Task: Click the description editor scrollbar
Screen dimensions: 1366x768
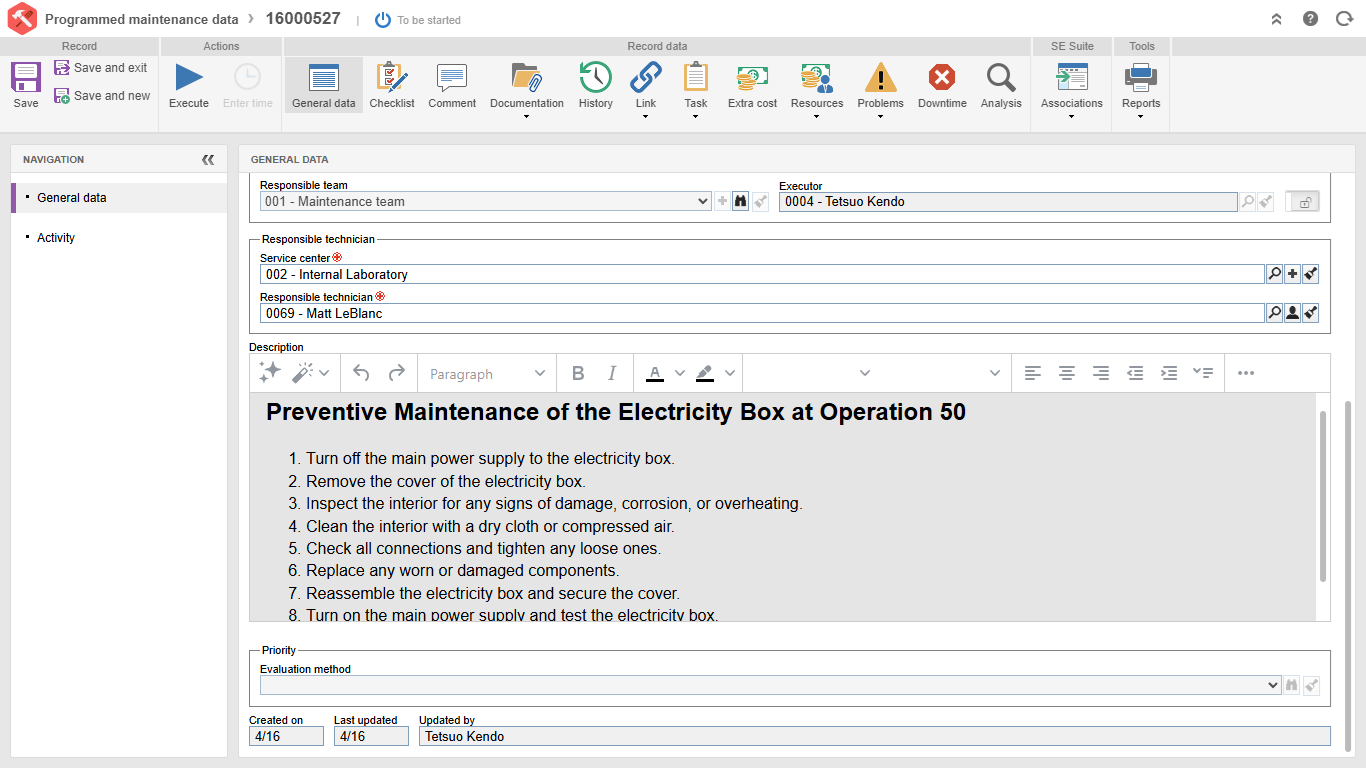Action: tap(1323, 496)
